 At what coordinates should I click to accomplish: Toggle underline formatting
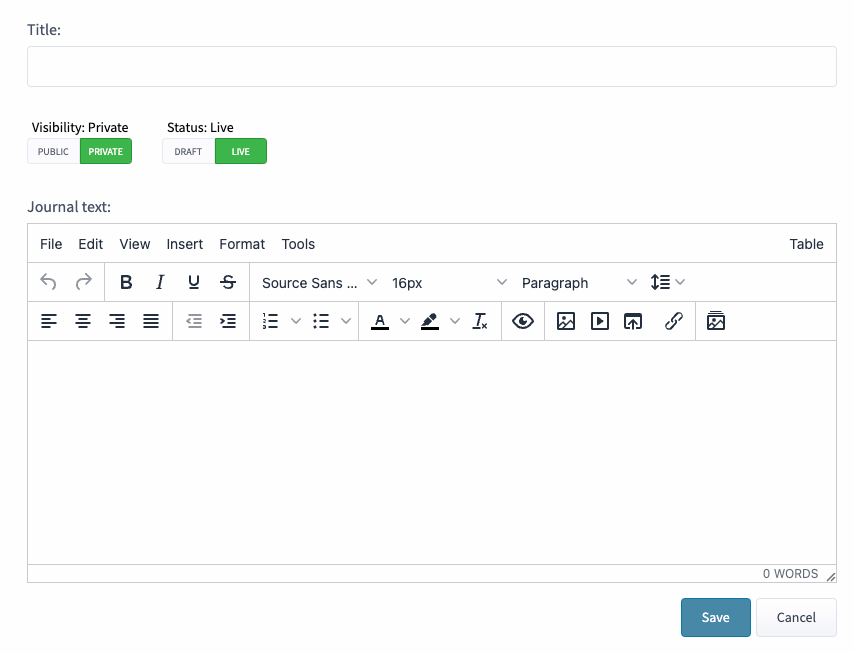[x=193, y=282]
